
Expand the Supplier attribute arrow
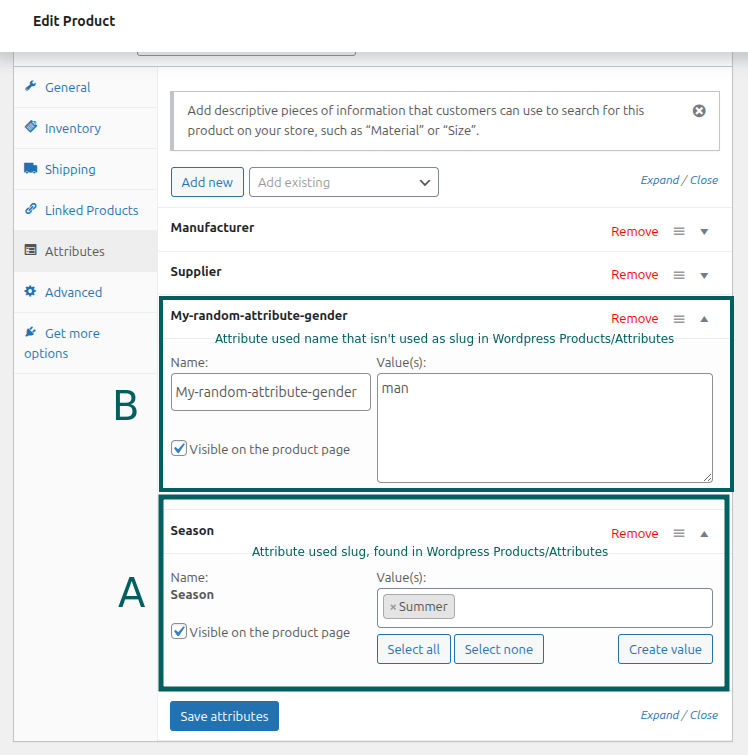pos(704,275)
